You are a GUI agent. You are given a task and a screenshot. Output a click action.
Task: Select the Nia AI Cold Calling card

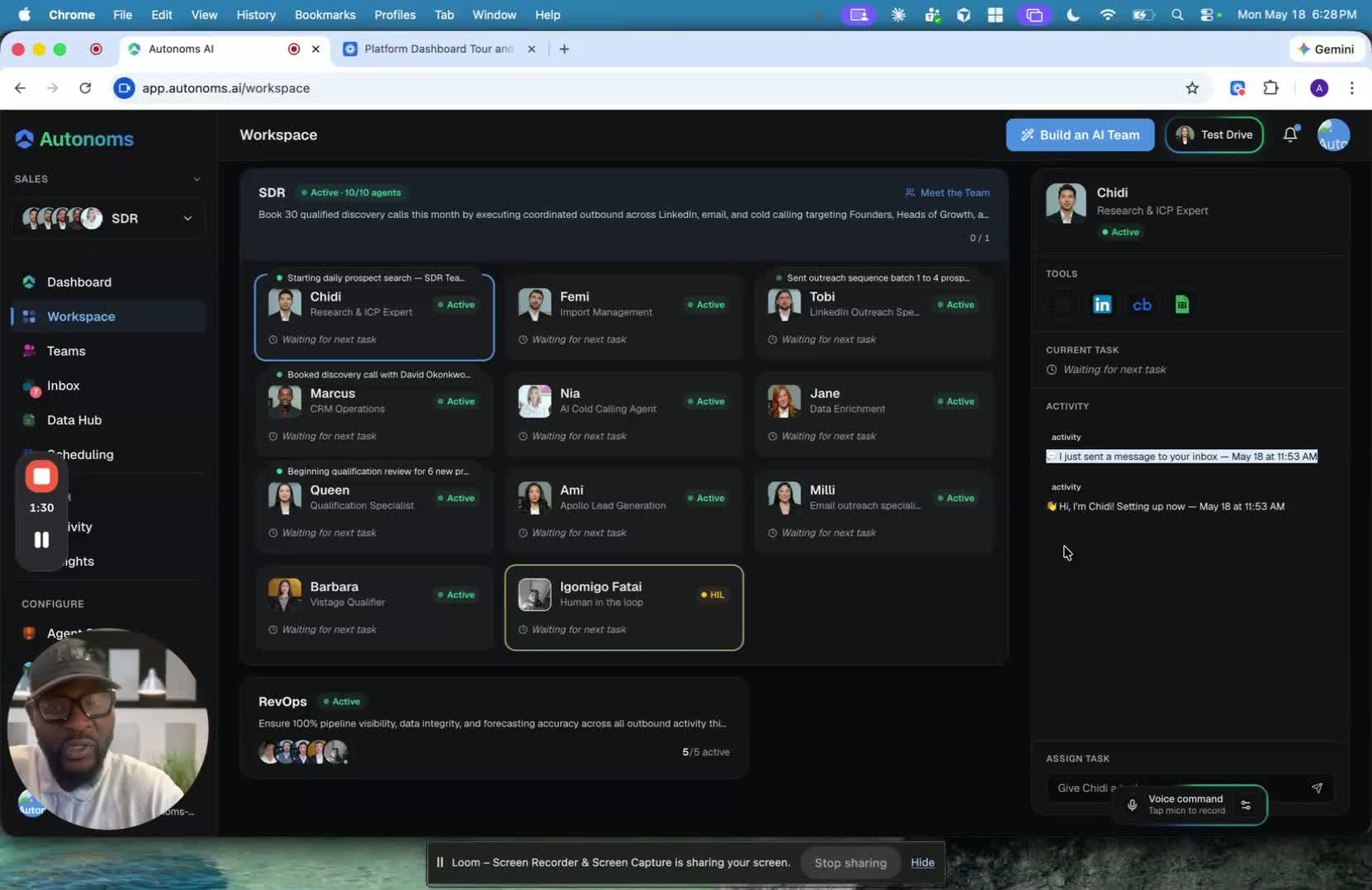click(x=624, y=414)
